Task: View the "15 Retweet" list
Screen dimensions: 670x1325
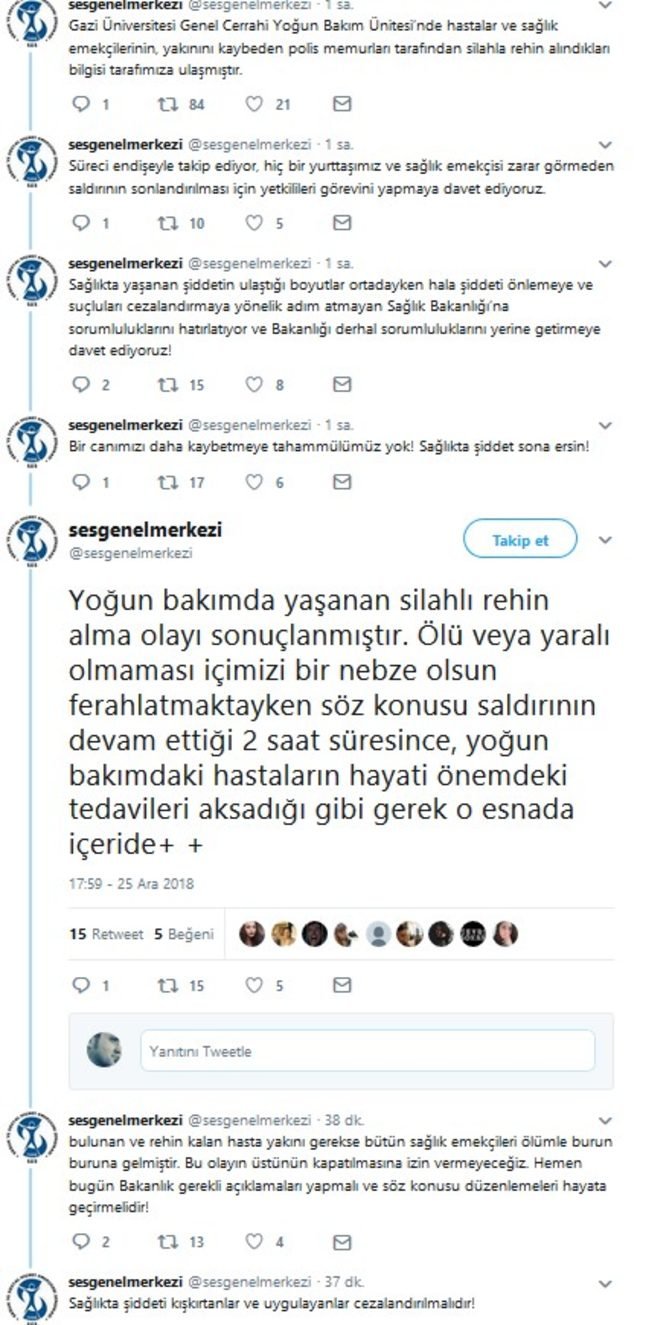Action: 106,934
